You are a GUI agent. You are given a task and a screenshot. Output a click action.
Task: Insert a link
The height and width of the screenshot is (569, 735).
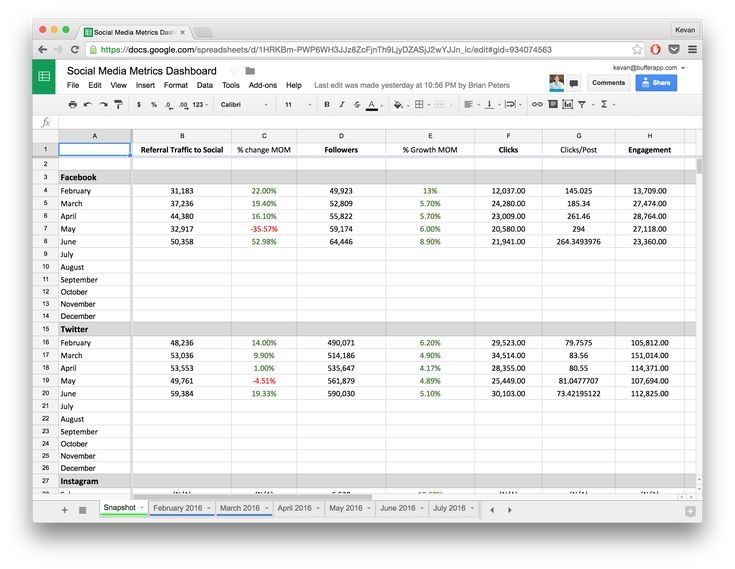coord(537,105)
